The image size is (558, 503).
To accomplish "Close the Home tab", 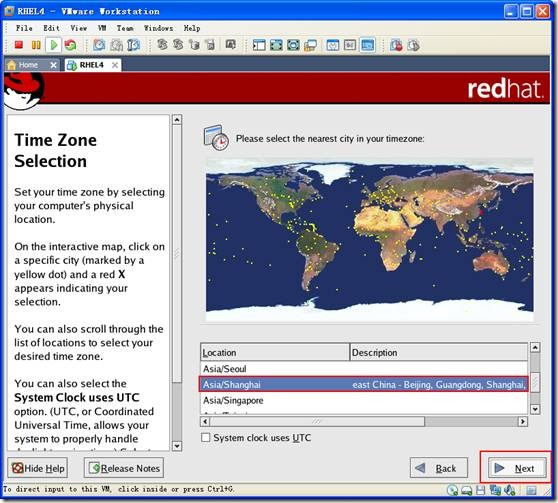I will click(53, 65).
